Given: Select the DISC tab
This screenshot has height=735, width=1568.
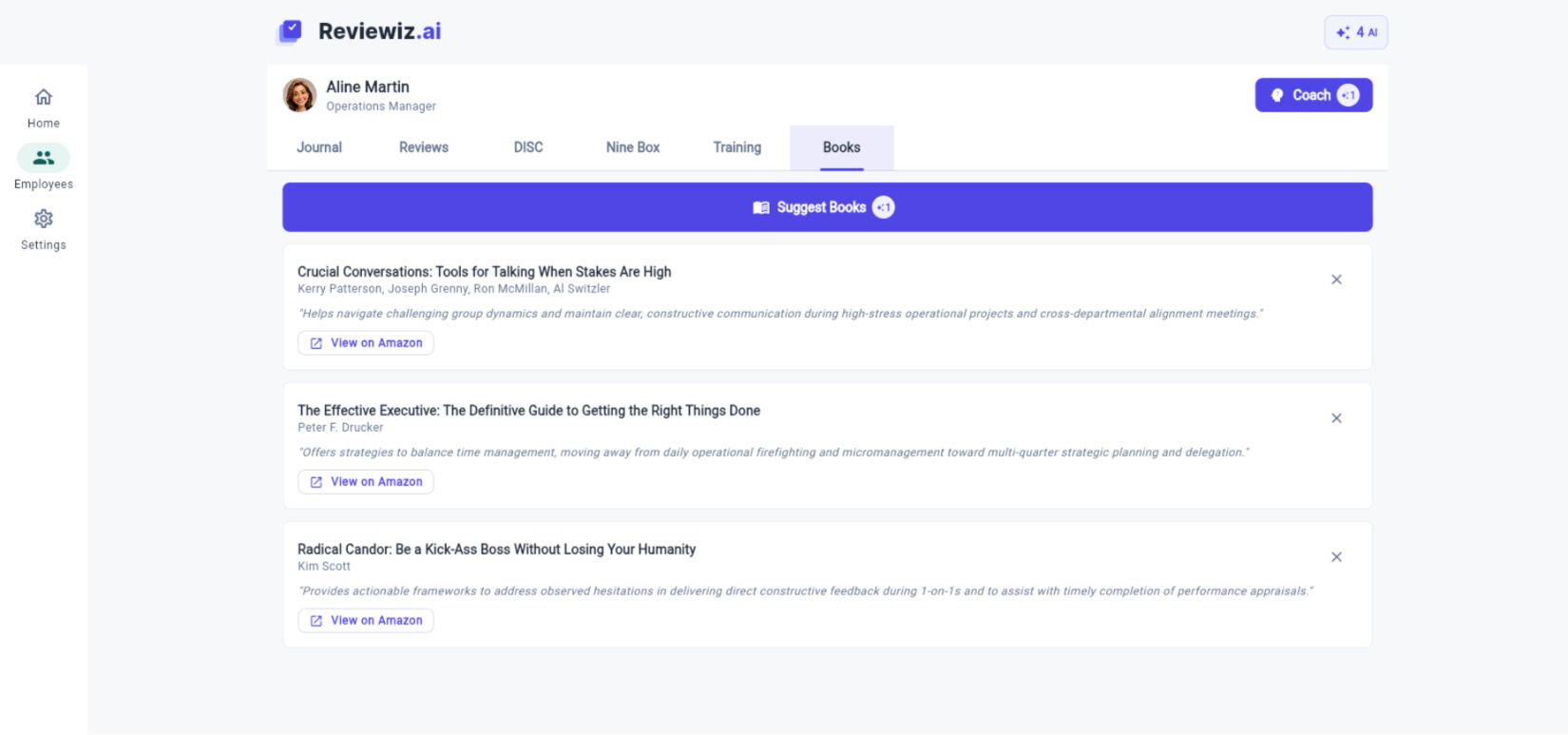Looking at the screenshot, I should click(x=528, y=147).
